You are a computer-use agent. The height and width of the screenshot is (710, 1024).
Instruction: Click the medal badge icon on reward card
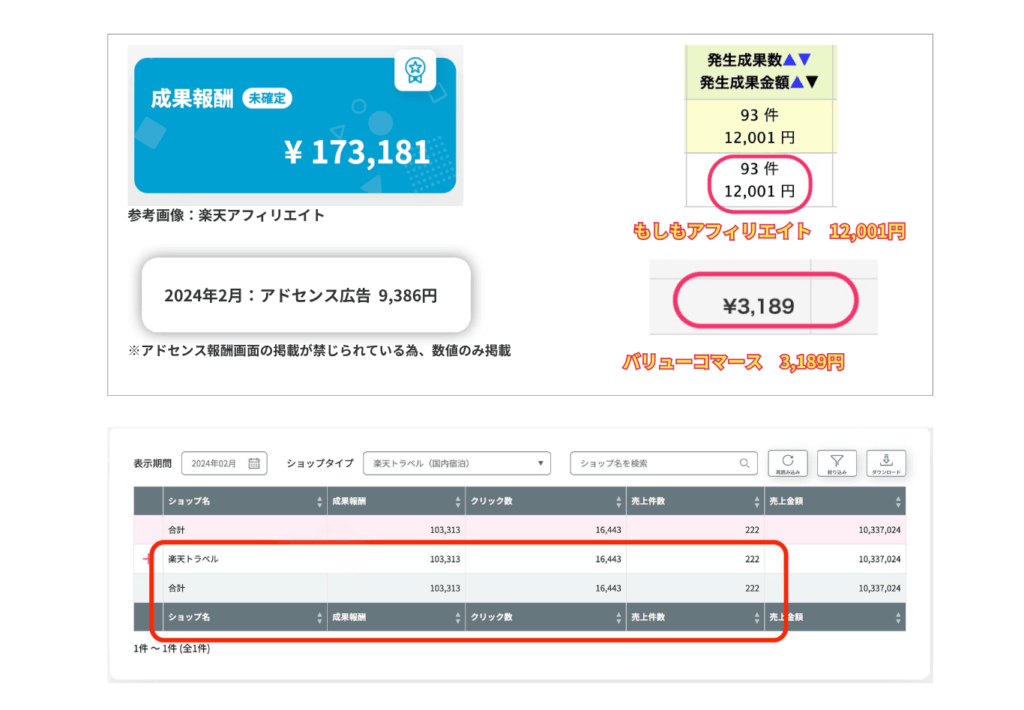point(415,70)
